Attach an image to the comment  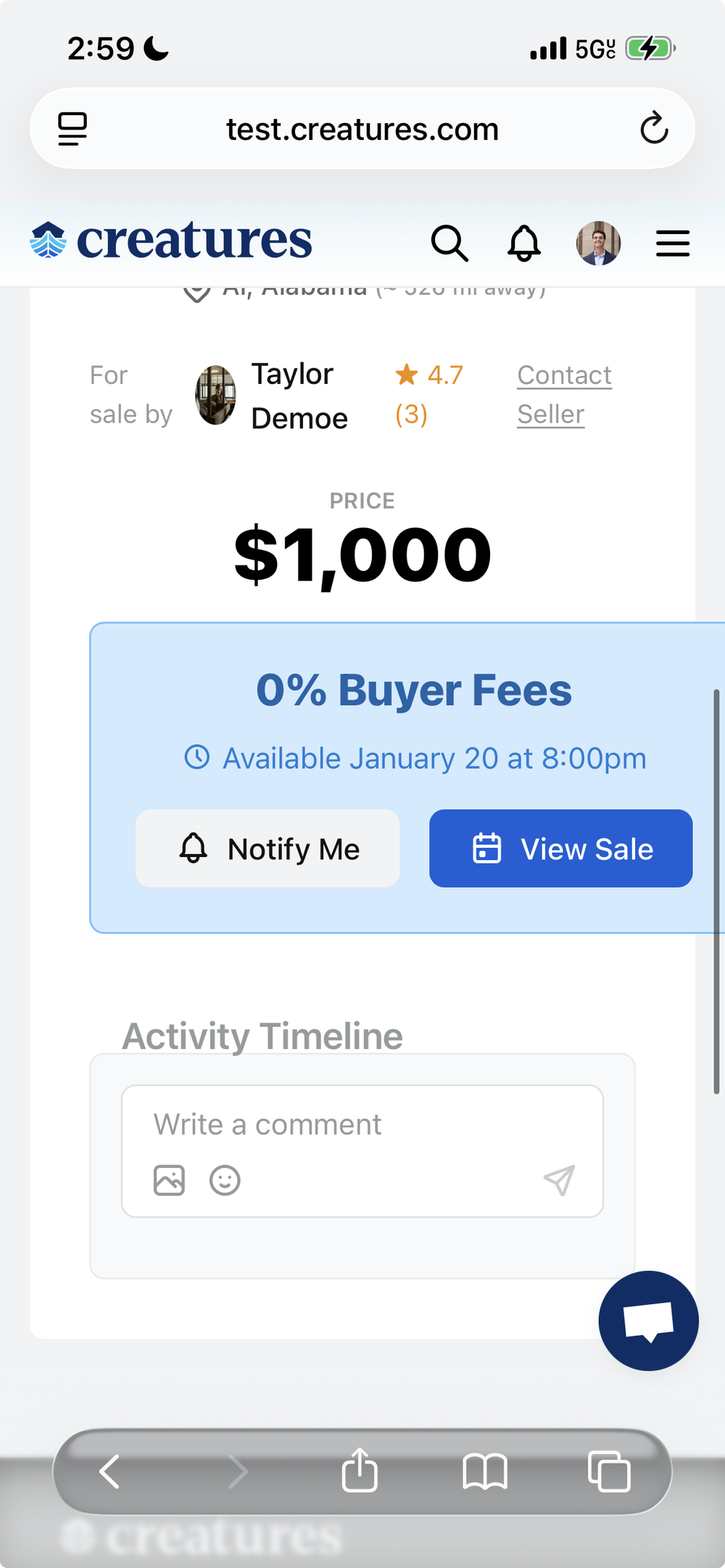click(x=169, y=1180)
